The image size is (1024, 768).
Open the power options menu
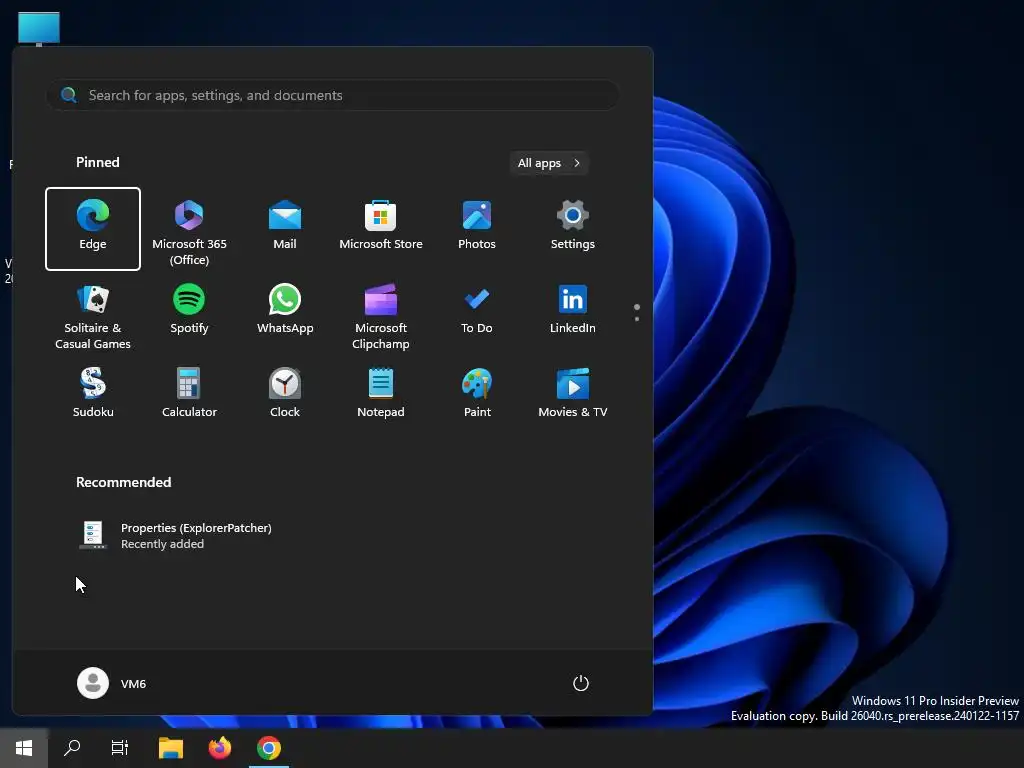pyautogui.click(x=581, y=683)
